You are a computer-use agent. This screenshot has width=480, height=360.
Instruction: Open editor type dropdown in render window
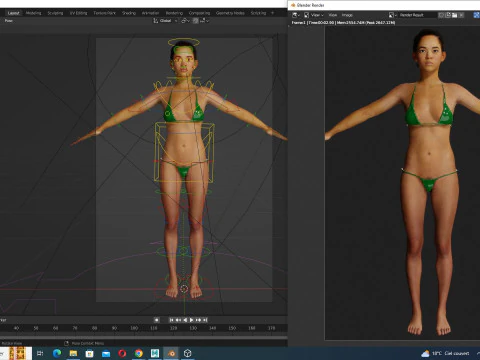click(296, 15)
